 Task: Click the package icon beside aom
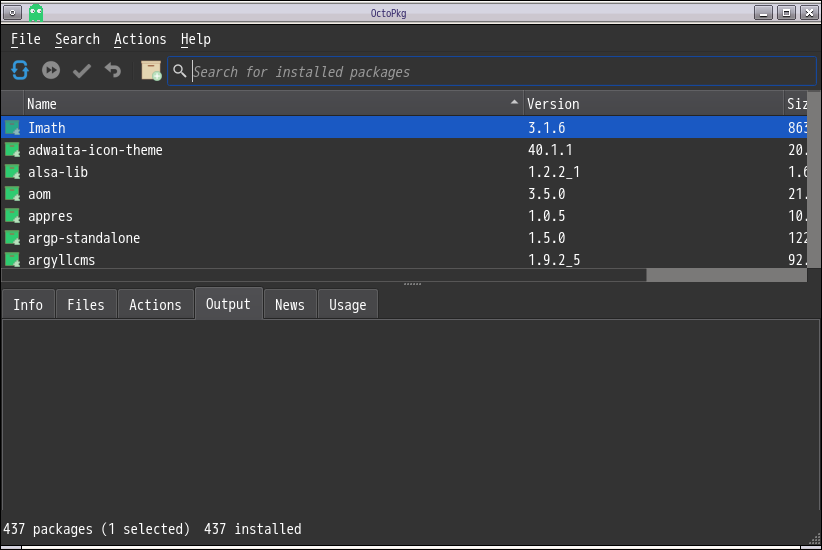point(13,193)
